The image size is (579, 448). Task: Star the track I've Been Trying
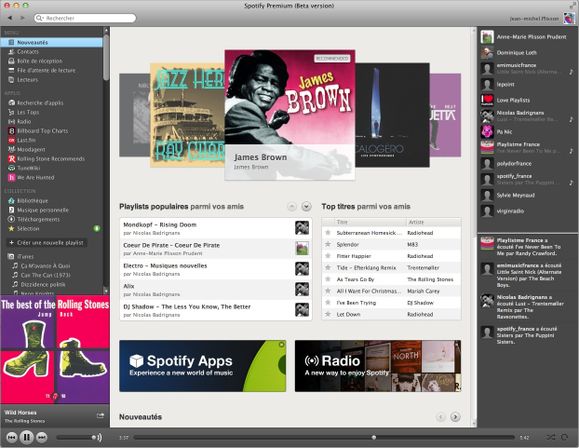tap(328, 302)
